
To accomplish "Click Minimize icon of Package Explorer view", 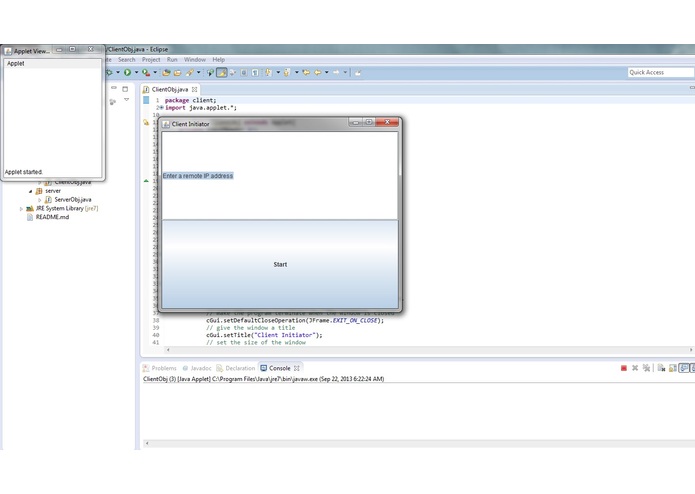I will pyautogui.click(x=114, y=88).
